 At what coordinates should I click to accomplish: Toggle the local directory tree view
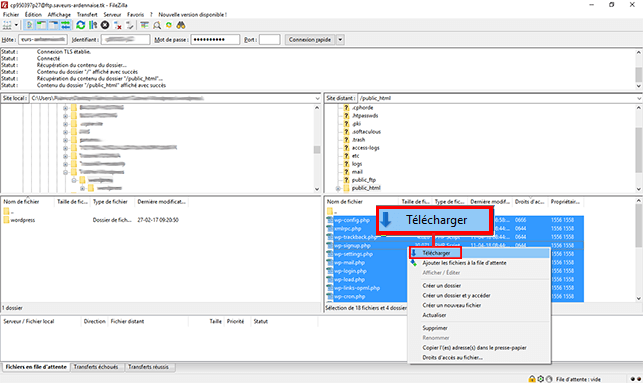[41, 25]
